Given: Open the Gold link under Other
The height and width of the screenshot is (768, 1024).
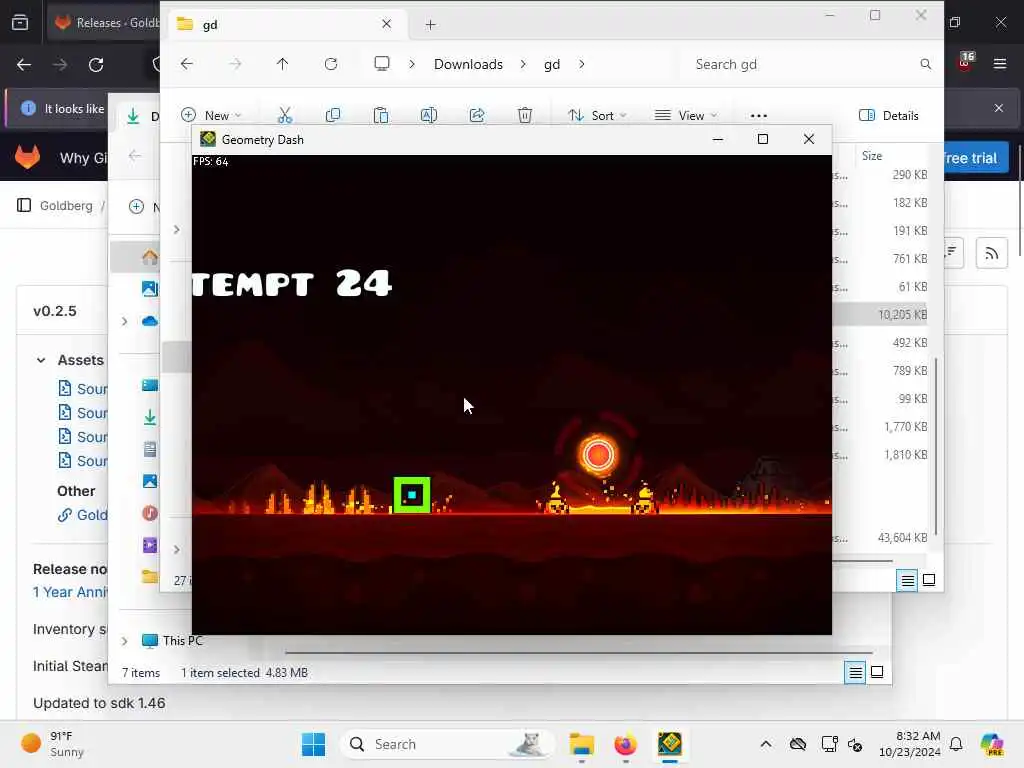Looking at the screenshot, I should point(83,515).
